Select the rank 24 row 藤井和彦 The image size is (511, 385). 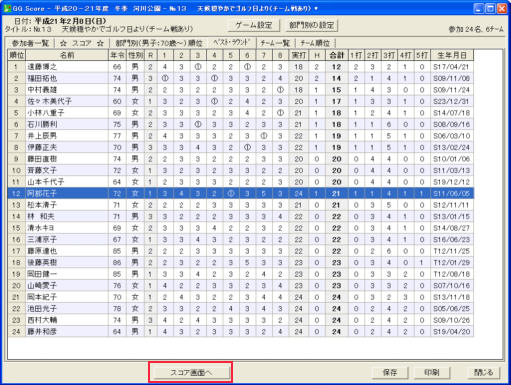point(240,332)
